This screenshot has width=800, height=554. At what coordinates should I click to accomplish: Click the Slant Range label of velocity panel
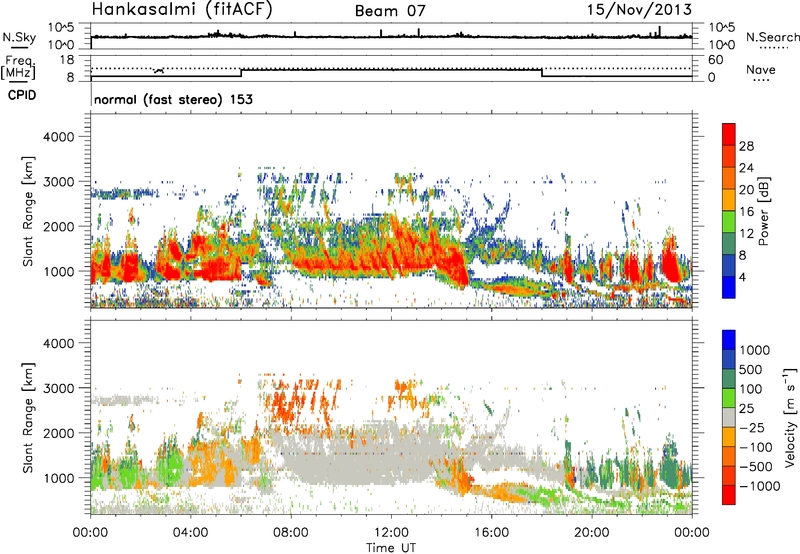[x=28, y=417]
